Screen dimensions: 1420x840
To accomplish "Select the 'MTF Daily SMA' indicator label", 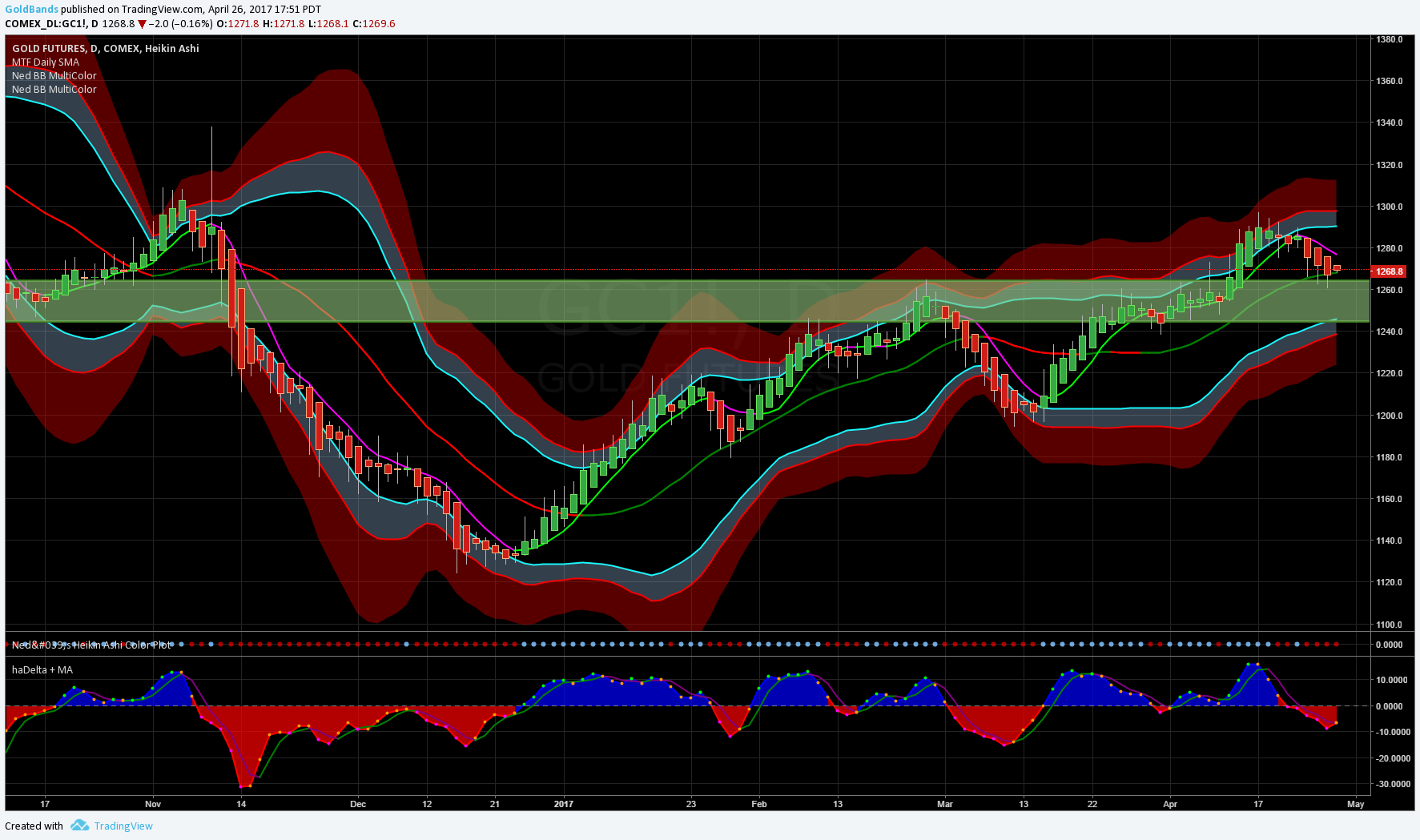I will [46, 62].
